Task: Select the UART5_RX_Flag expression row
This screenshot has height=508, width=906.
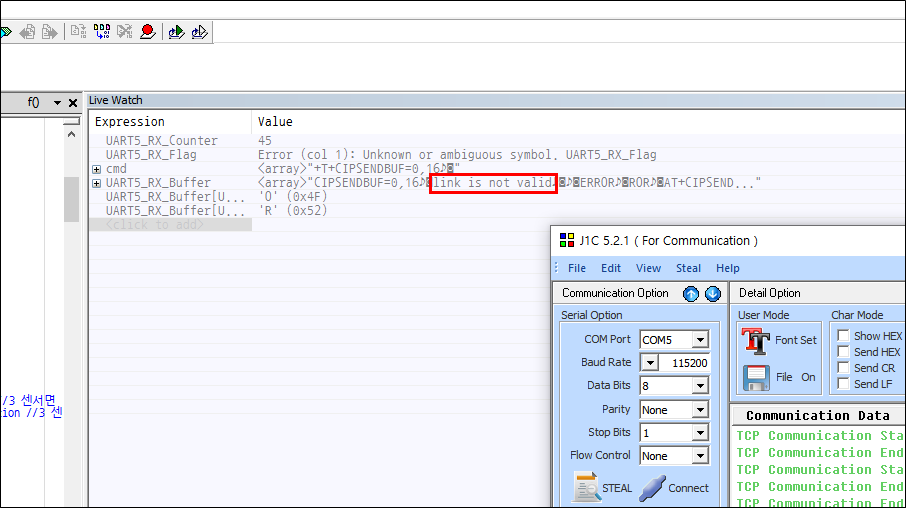Action: click(151, 155)
